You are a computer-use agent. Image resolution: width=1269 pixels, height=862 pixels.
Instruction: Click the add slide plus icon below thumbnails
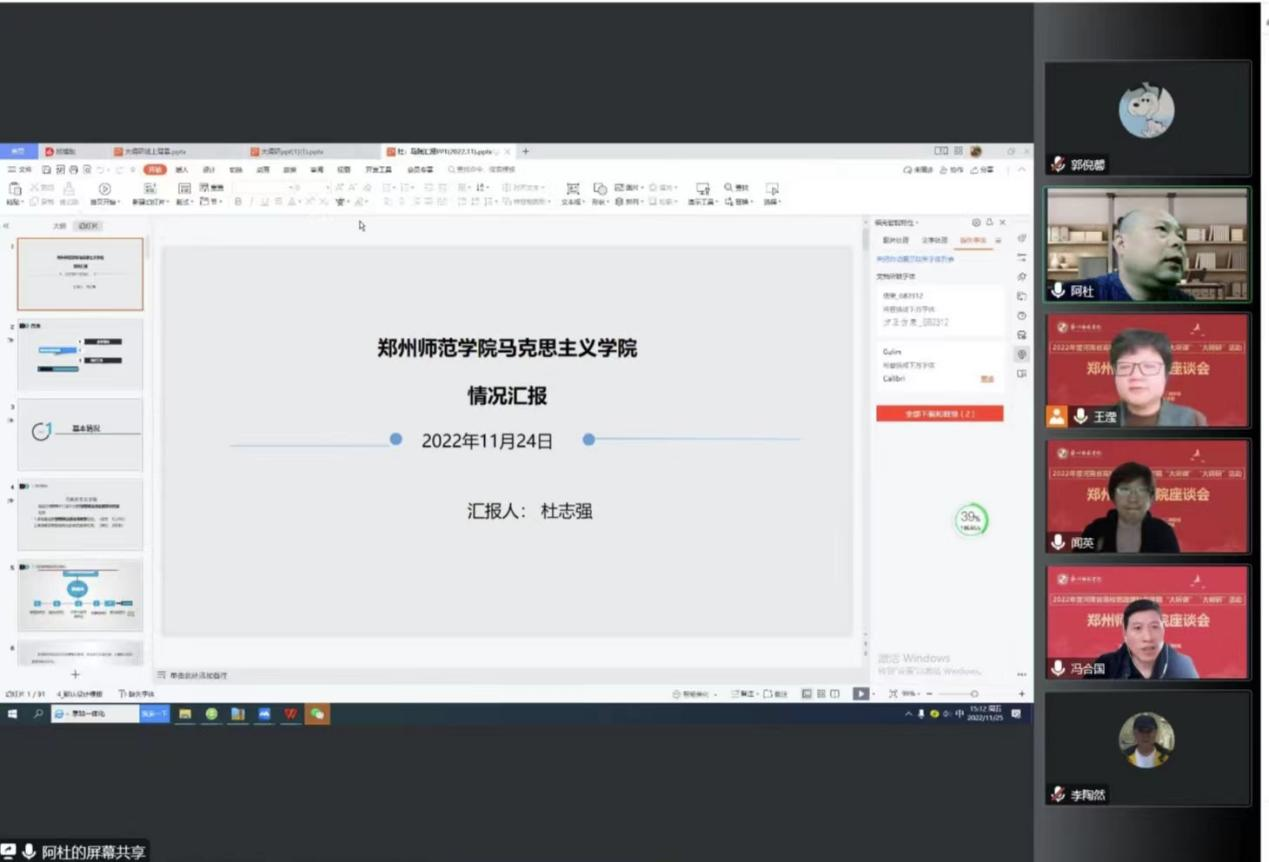click(x=75, y=675)
